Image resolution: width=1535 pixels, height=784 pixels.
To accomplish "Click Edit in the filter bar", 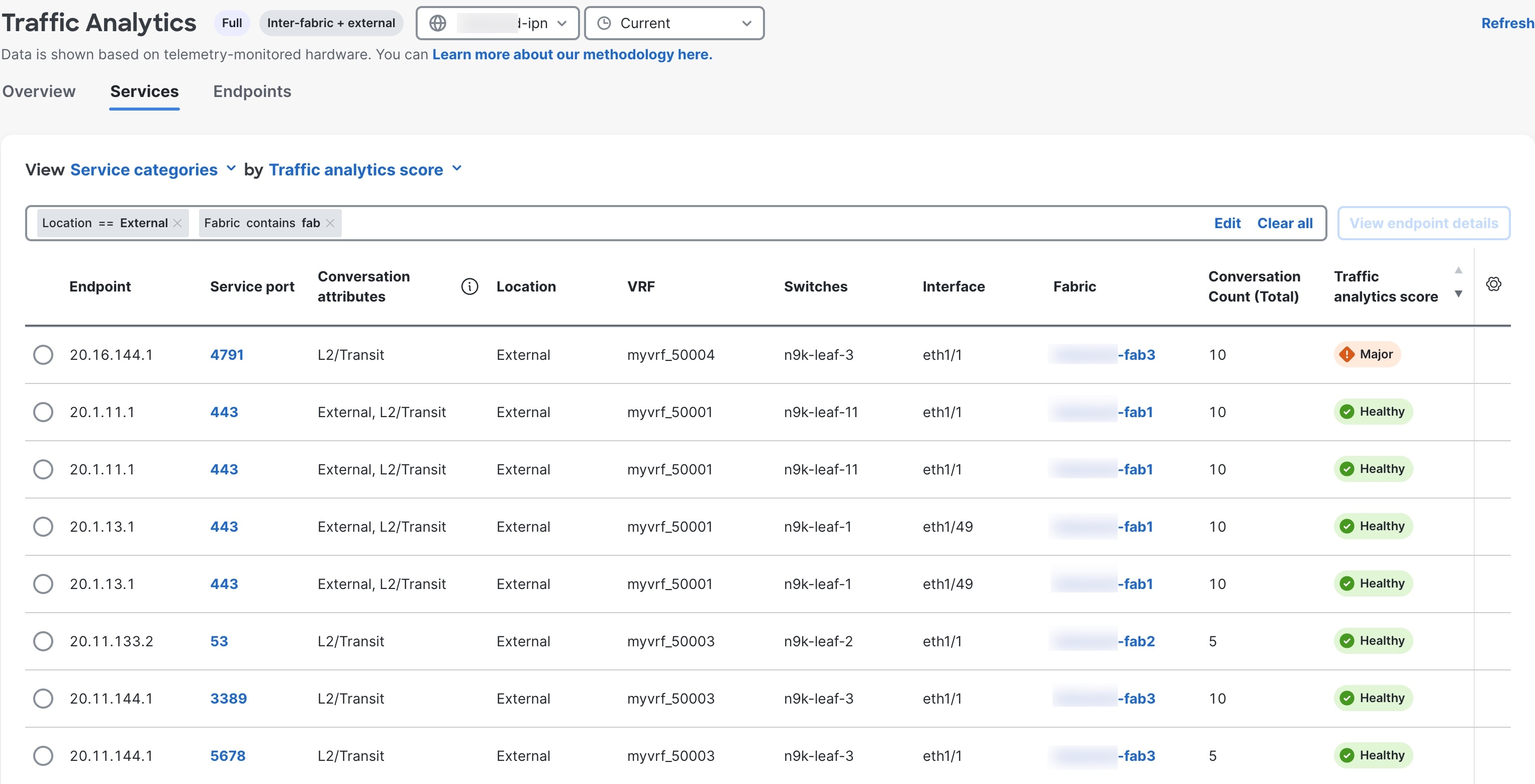I will (x=1227, y=223).
